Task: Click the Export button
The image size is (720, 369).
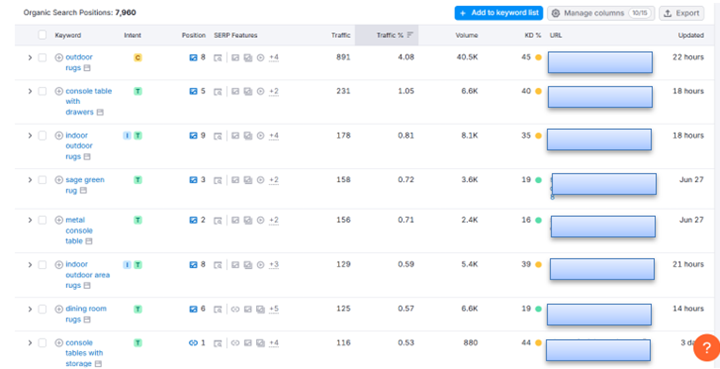Action: tap(681, 13)
